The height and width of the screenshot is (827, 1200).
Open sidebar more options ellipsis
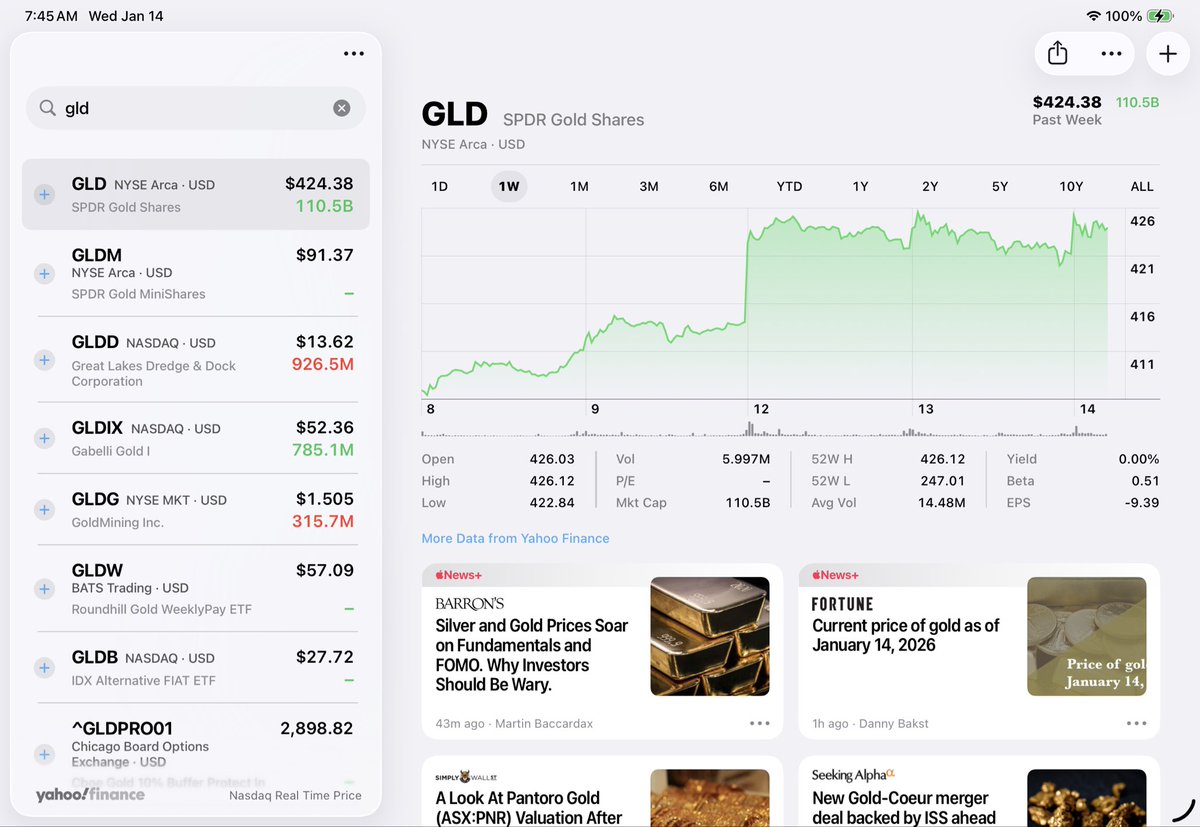click(x=354, y=54)
